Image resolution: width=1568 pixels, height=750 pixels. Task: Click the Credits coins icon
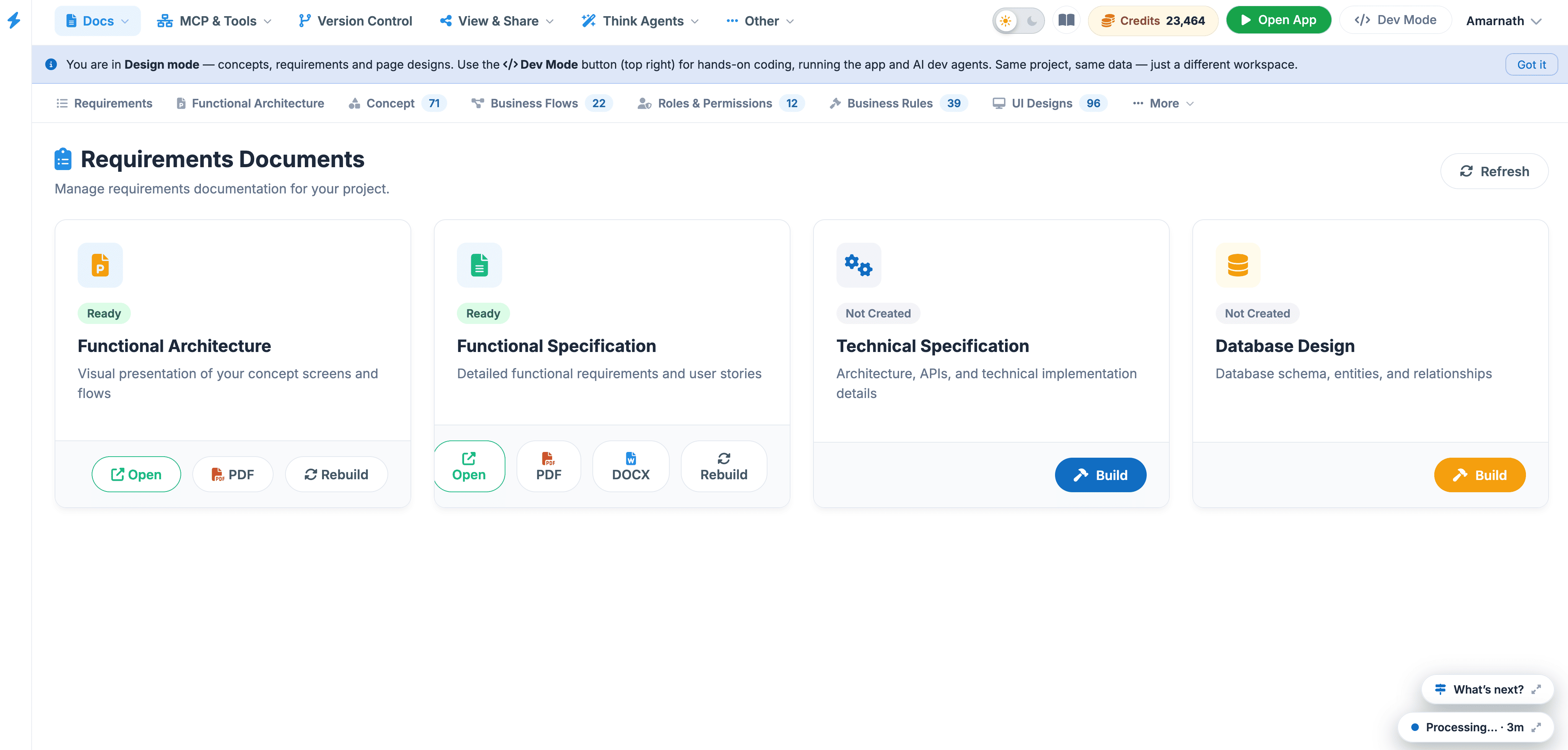click(1108, 21)
